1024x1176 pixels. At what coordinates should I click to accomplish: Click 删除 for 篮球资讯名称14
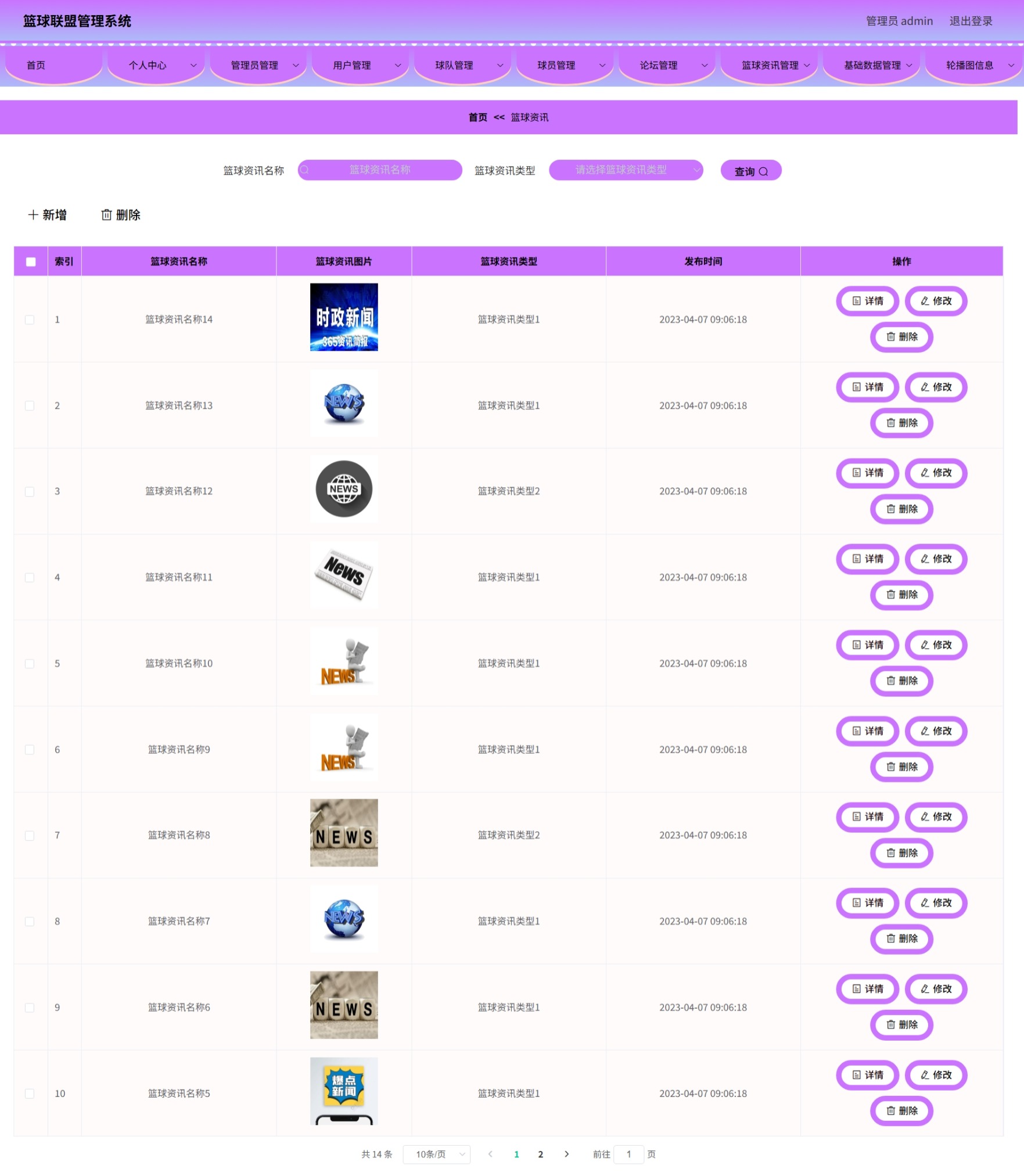click(901, 337)
